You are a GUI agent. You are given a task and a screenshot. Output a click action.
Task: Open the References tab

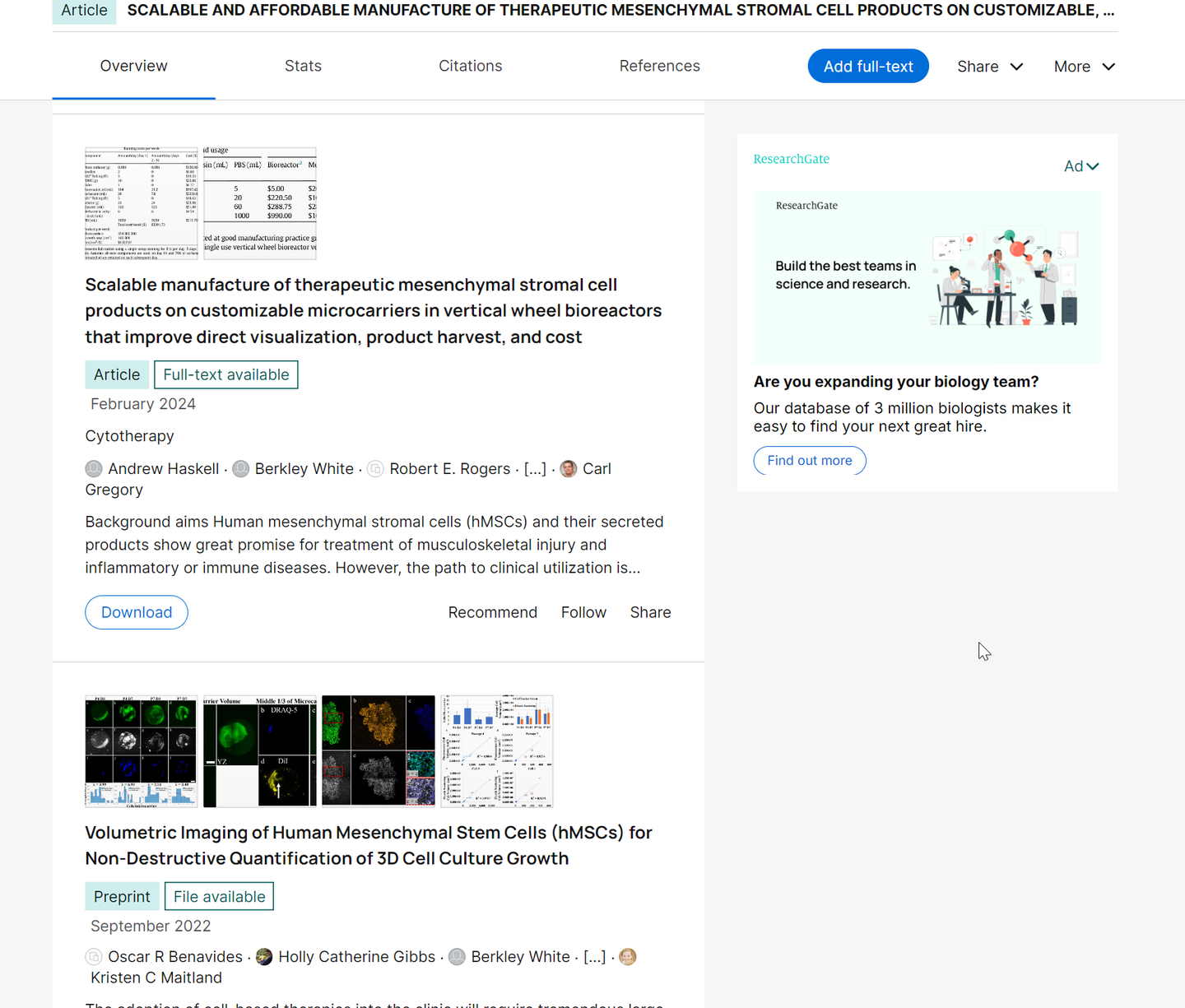(x=659, y=66)
